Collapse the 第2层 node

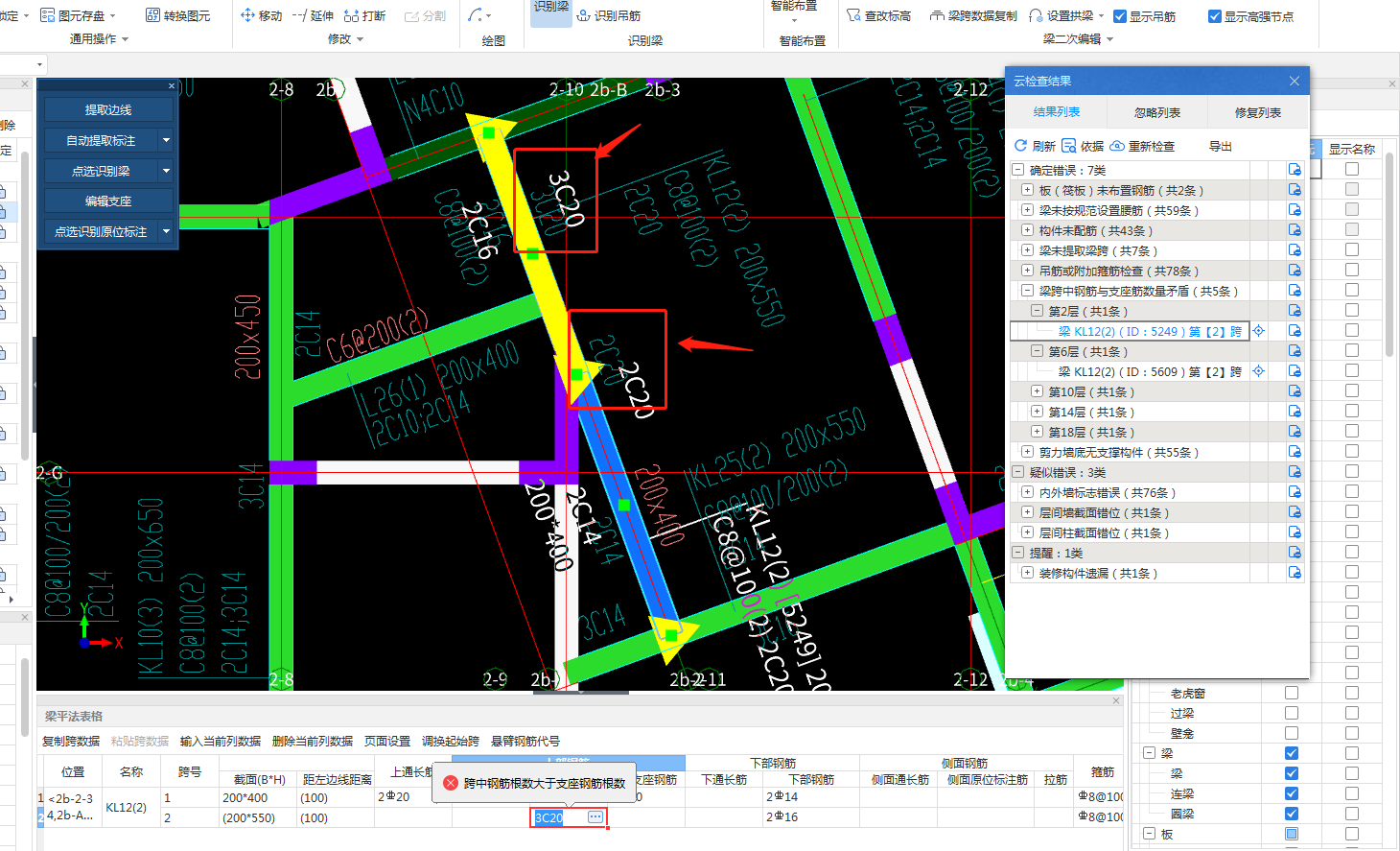1037,311
